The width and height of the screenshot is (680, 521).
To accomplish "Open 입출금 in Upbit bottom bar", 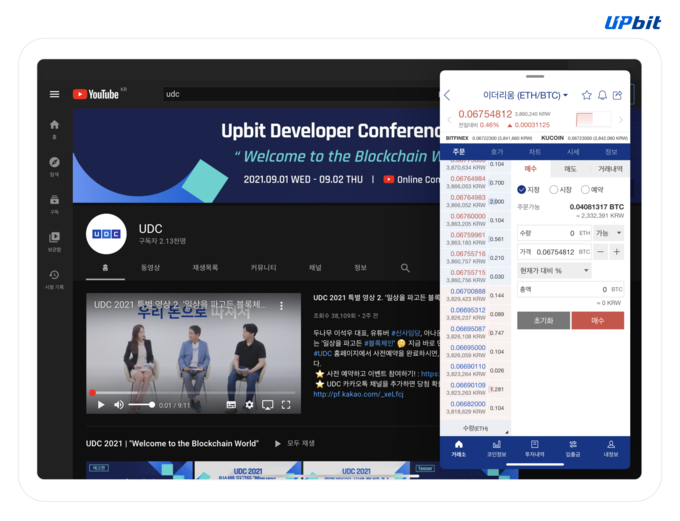I will pyautogui.click(x=573, y=449).
